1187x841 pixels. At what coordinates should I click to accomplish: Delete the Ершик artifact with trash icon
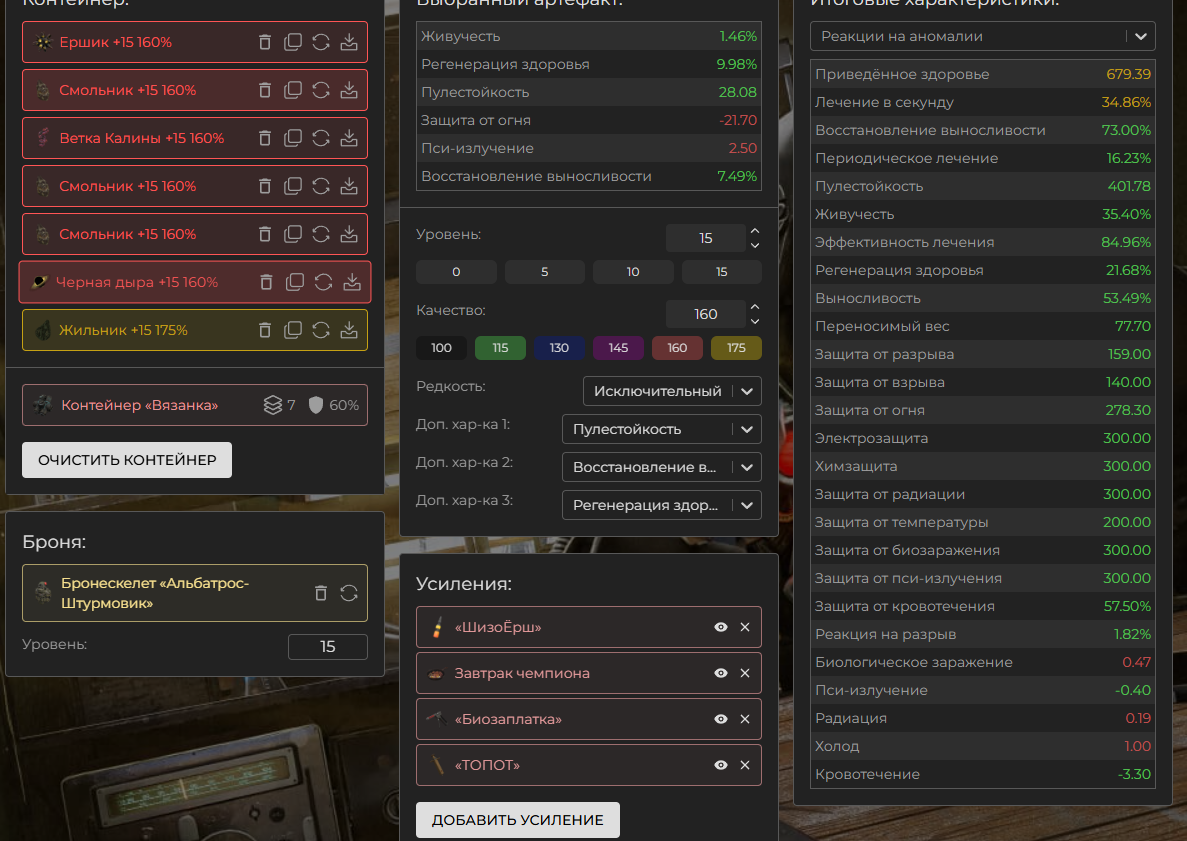tap(265, 42)
